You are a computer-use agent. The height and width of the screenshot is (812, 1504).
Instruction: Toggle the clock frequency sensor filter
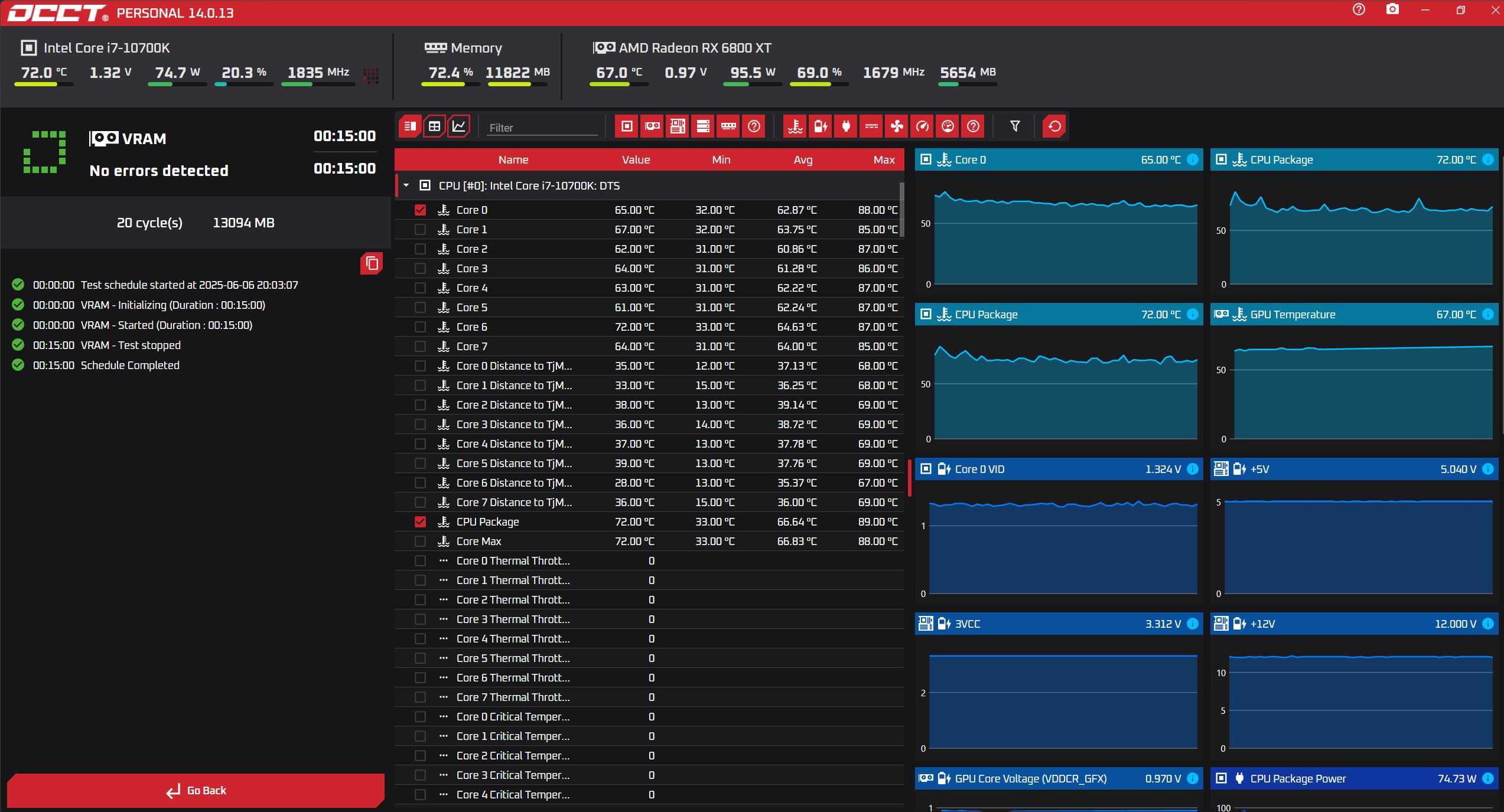tap(922, 126)
